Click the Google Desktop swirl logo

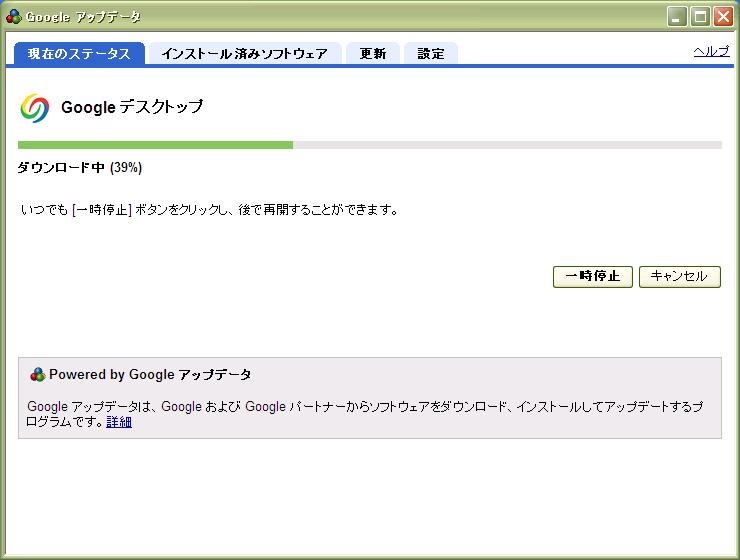[x=34, y=108]
